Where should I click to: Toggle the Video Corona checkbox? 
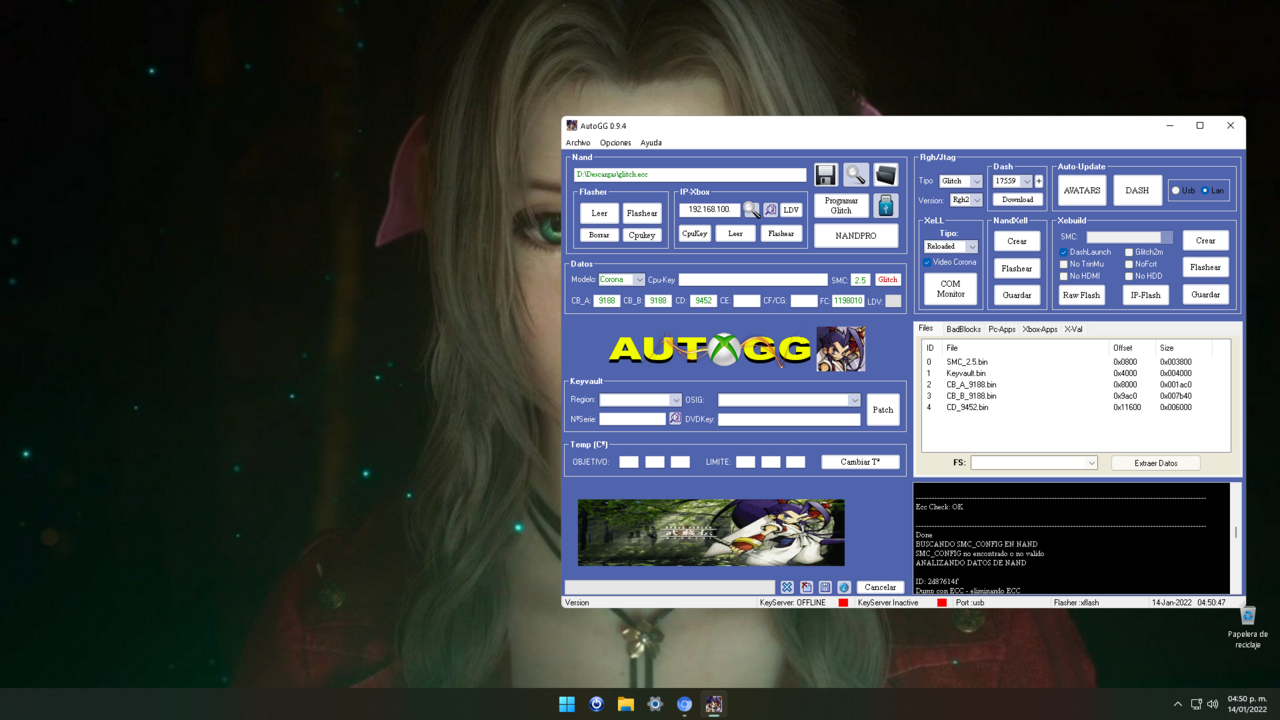(927, 262)
